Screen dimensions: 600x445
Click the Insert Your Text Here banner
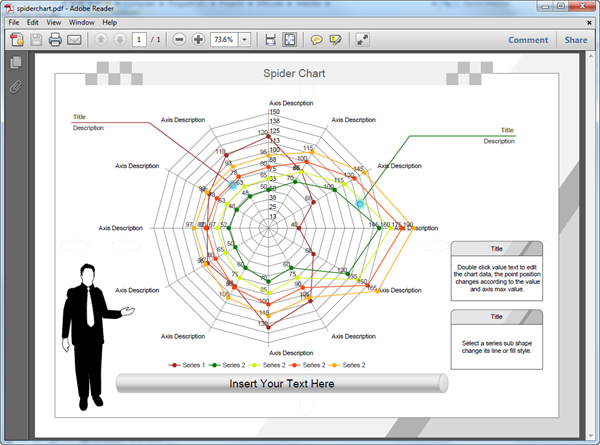(282, 383)
